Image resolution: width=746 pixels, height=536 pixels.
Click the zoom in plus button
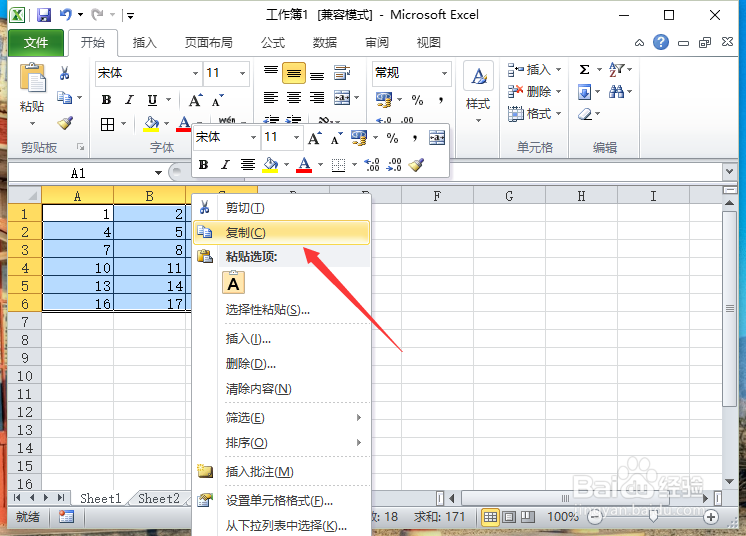coord(711,517)
